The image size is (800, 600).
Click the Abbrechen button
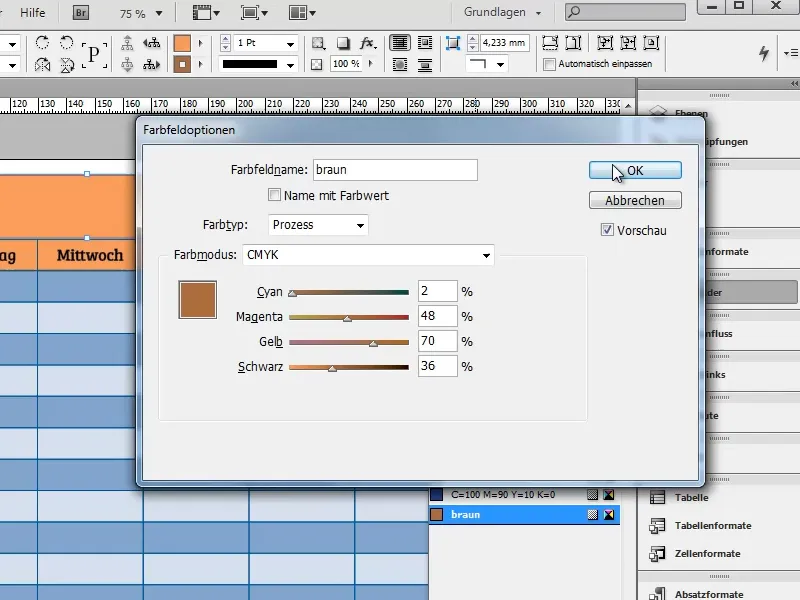tap(635, 200)
